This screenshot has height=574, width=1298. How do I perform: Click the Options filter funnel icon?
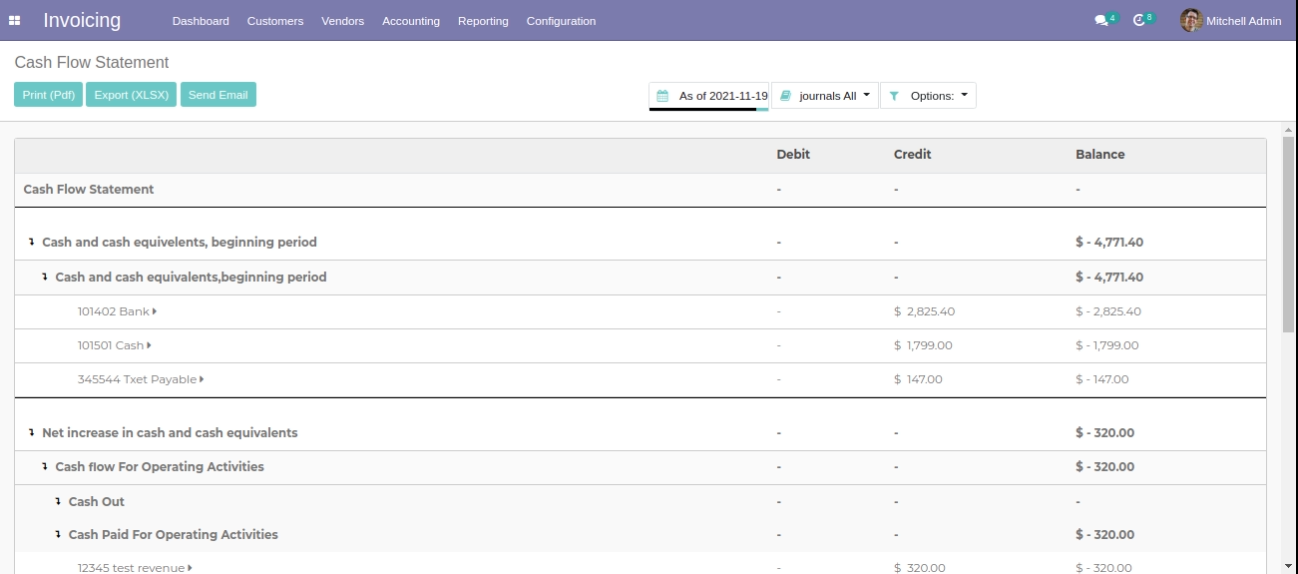pyautogui.click(x=894, y=96)
